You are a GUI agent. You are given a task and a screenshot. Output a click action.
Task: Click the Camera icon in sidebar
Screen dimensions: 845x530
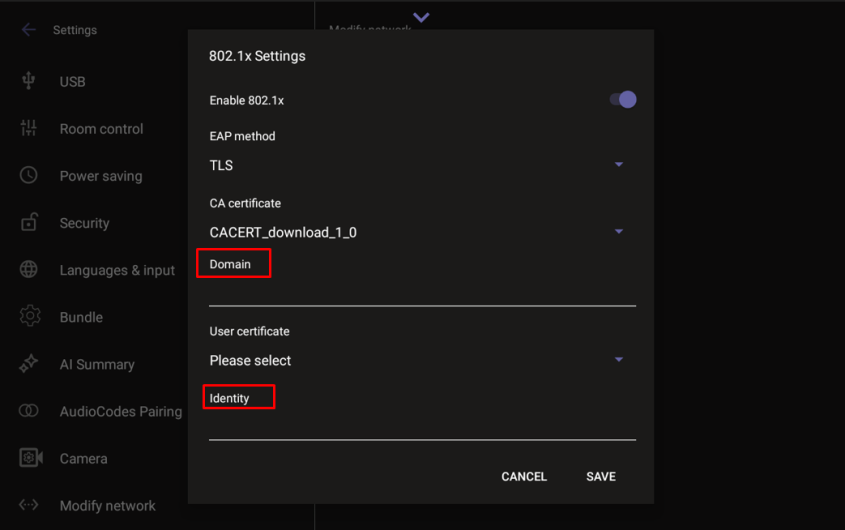(x=30, y=458)
